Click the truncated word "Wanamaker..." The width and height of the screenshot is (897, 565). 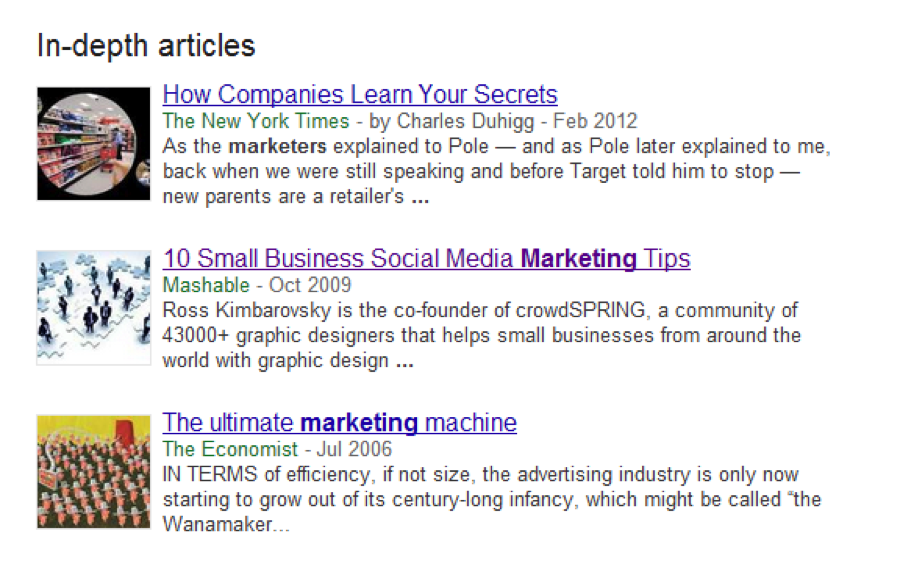[226, 524]
